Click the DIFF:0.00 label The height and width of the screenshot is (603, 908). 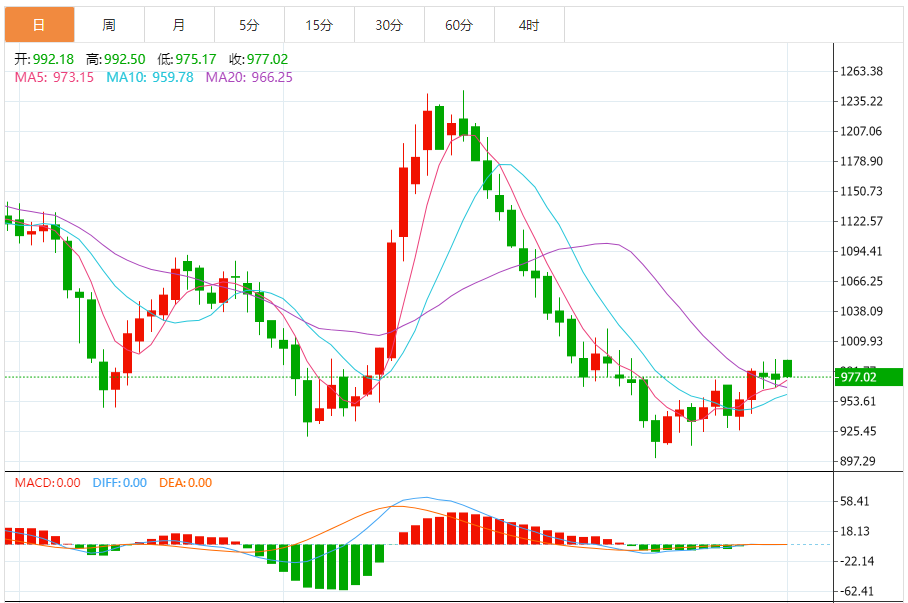pos(119,483)
